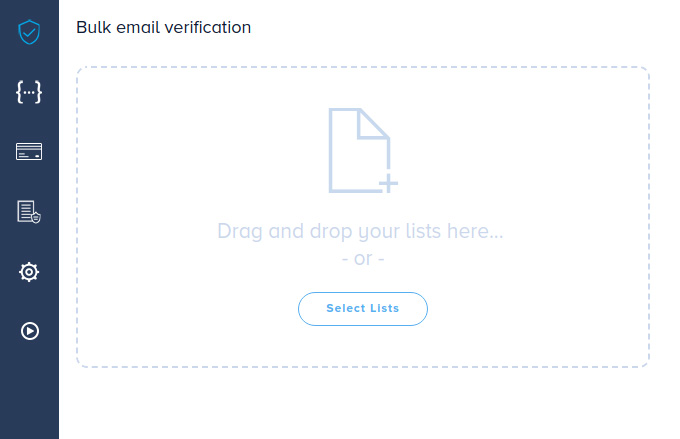Click the 'Bulk email verification' heading
680x439 pixels.
point(163,27)
